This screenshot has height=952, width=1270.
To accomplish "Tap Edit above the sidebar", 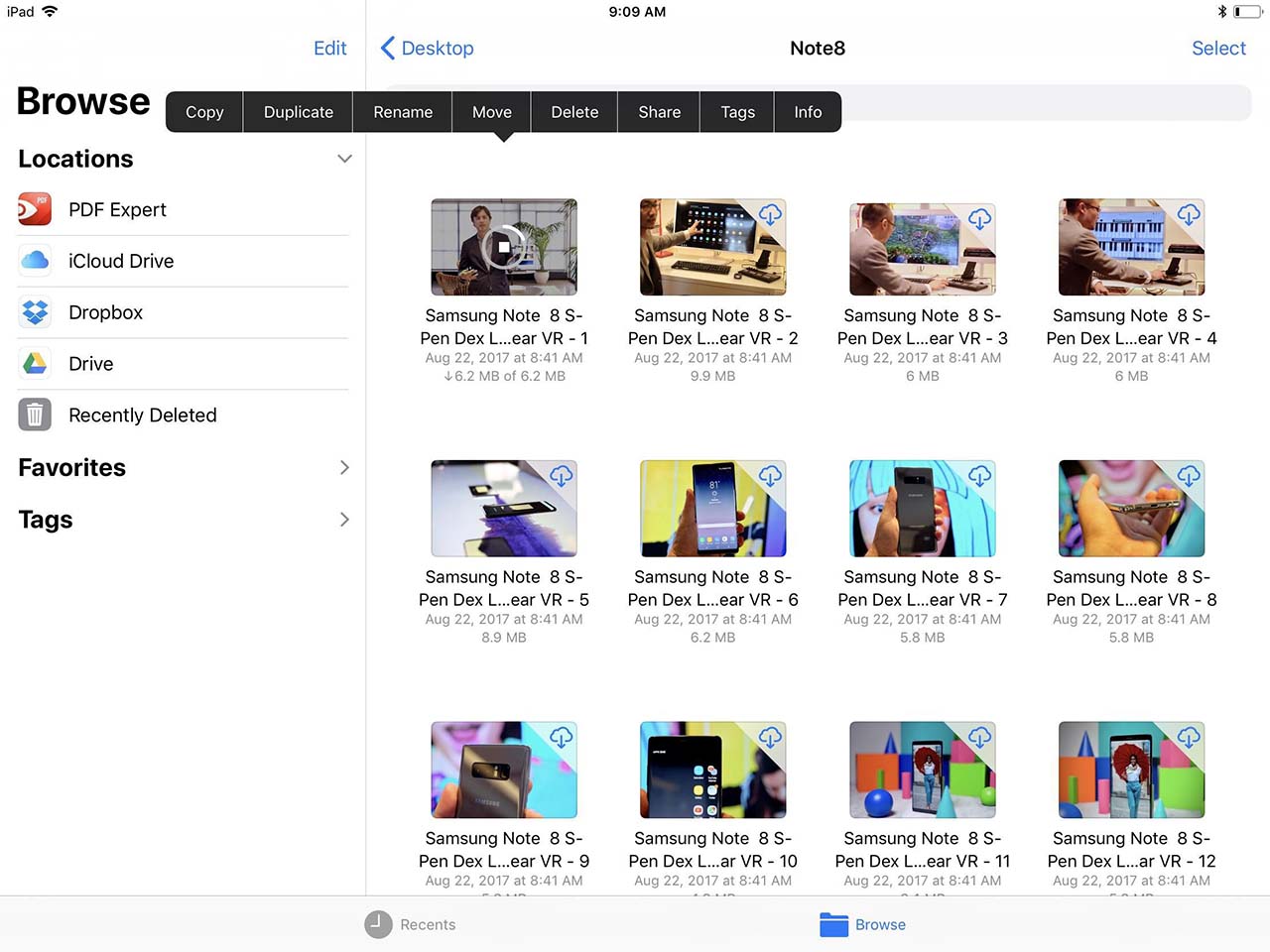I will tap(329, 48).
